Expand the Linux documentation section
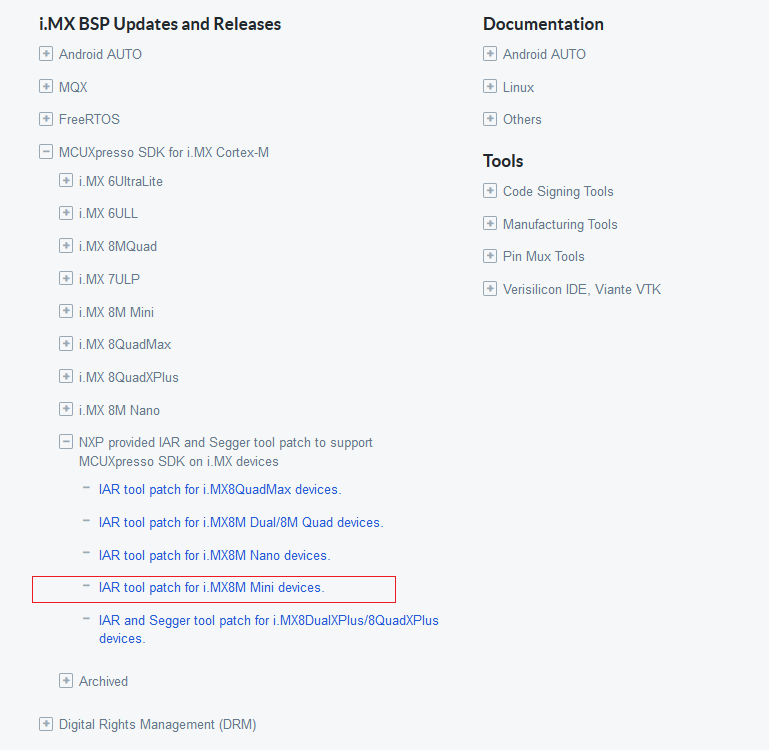This screenshot has width=769, height=750. point(490,87)
